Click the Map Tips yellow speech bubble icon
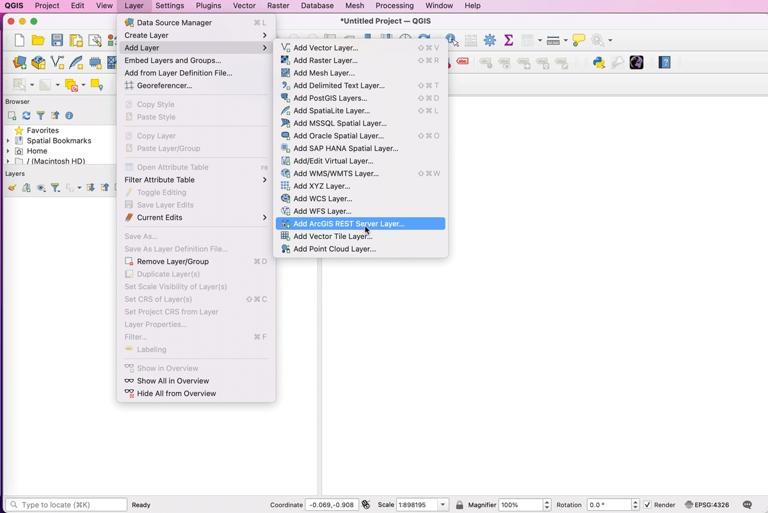 pos(578,40)
